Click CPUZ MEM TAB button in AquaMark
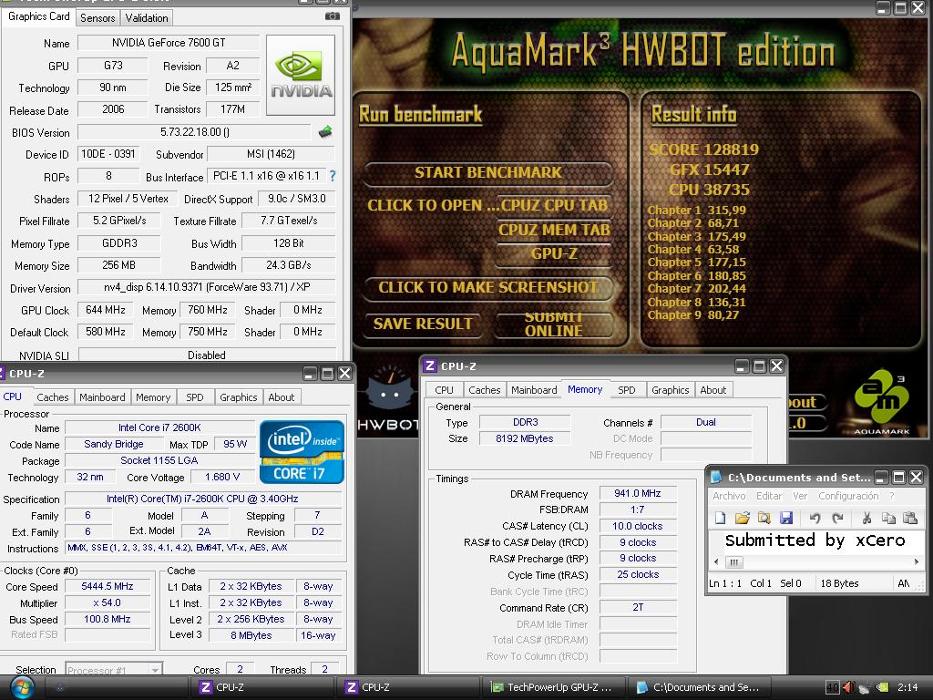933x700 pixels. 554,230
